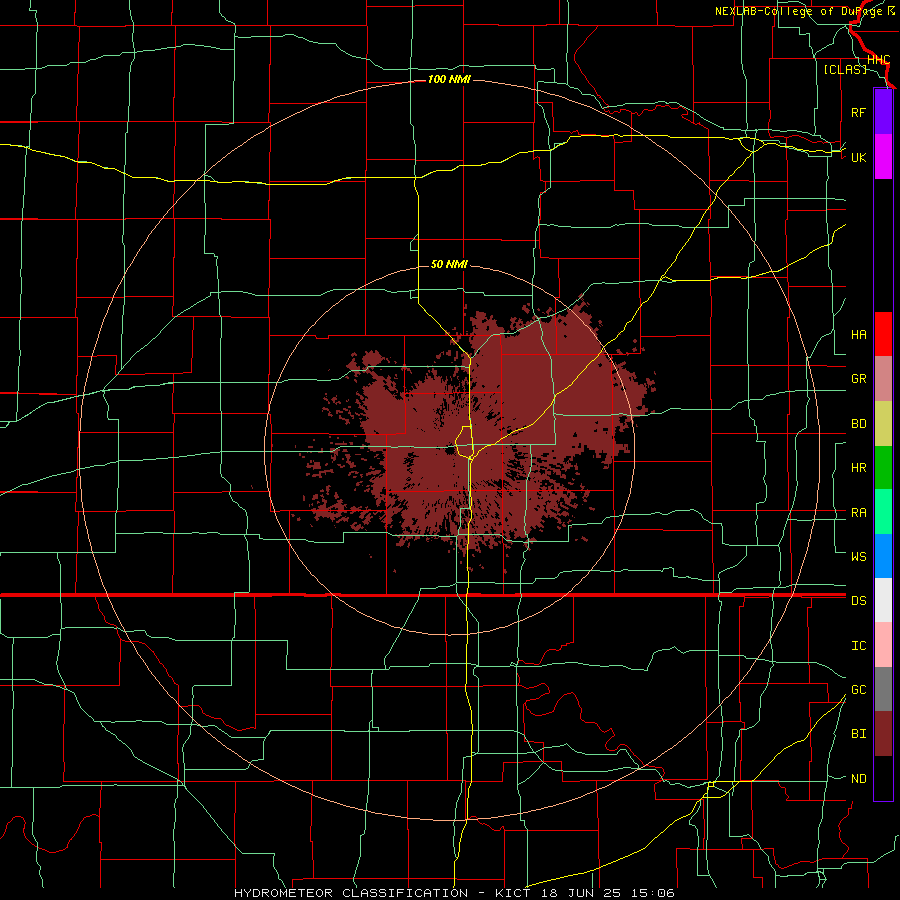Select the 'GR' legend label

(858, 379)
